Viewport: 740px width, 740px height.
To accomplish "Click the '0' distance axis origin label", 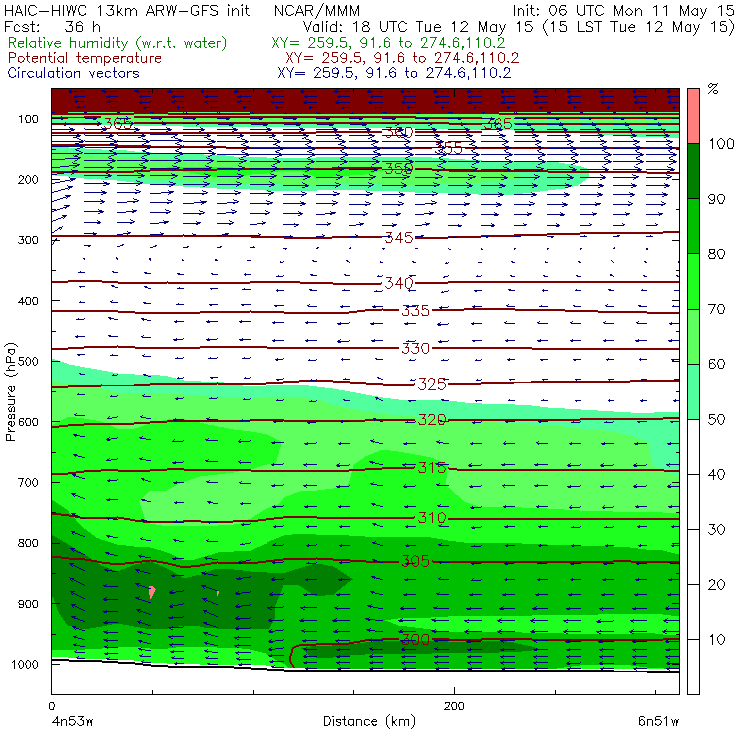I will (x=51, y=706).
